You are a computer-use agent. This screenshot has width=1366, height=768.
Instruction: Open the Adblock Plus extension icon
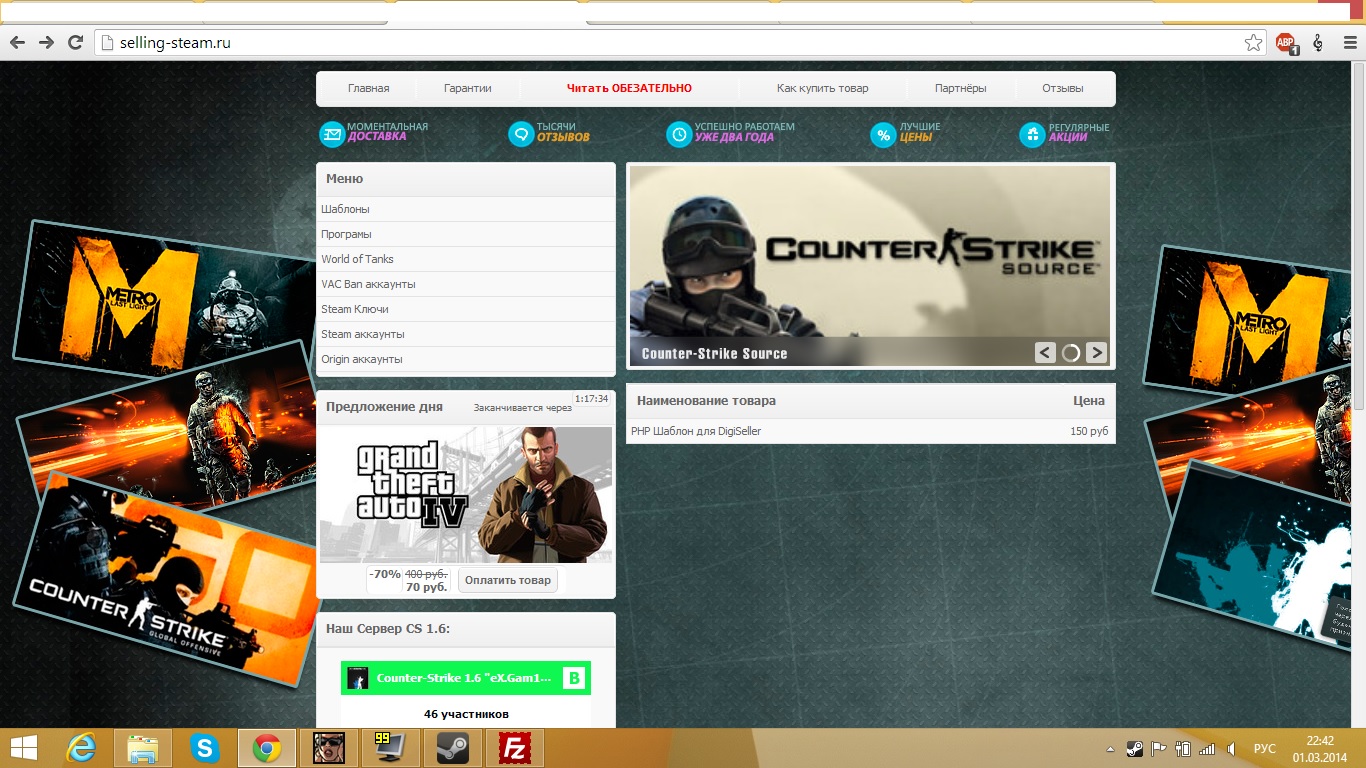point(1286,43)
